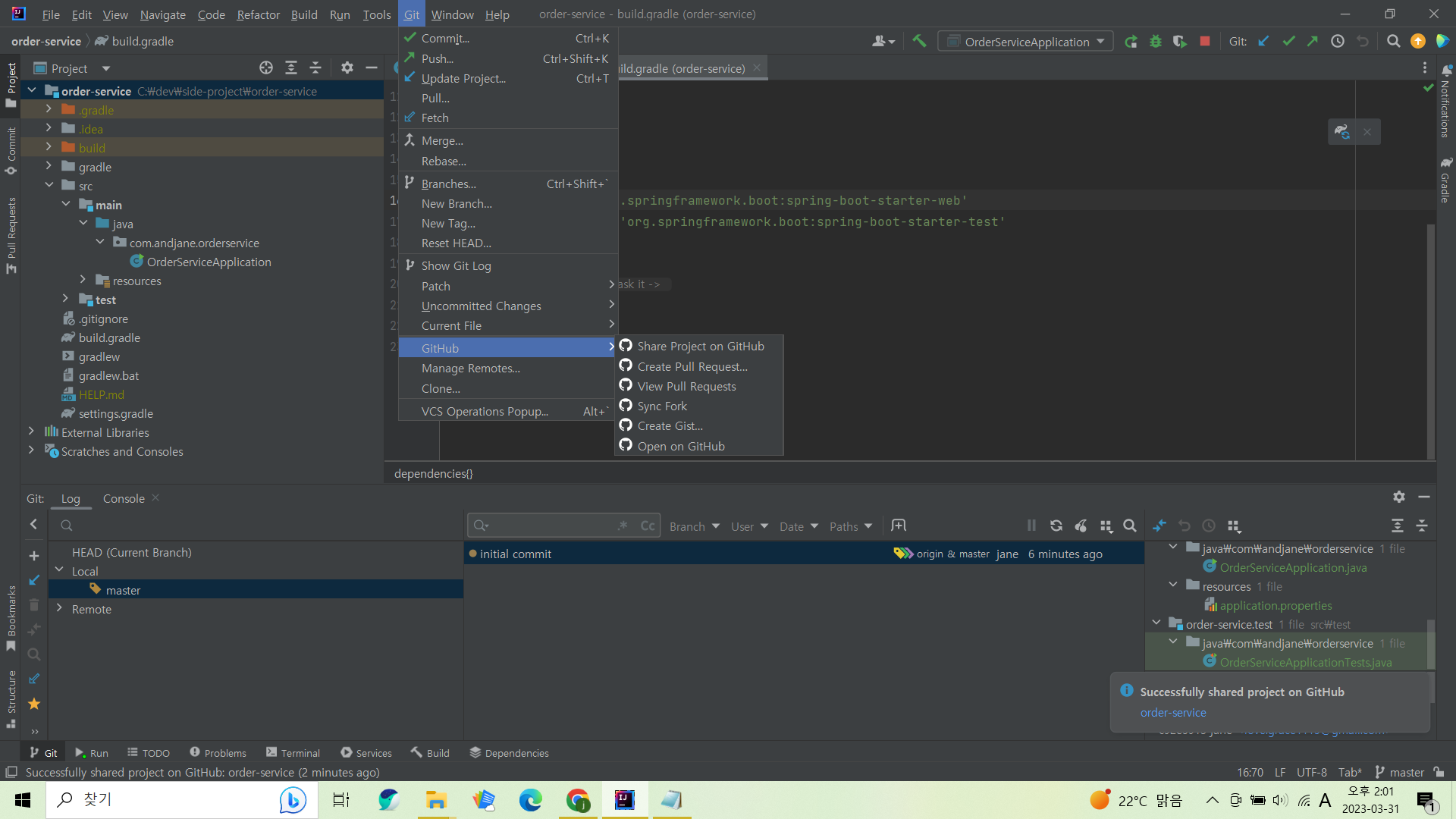Open OrderServiceApplication run configuration dropdown

[1026, 42]
